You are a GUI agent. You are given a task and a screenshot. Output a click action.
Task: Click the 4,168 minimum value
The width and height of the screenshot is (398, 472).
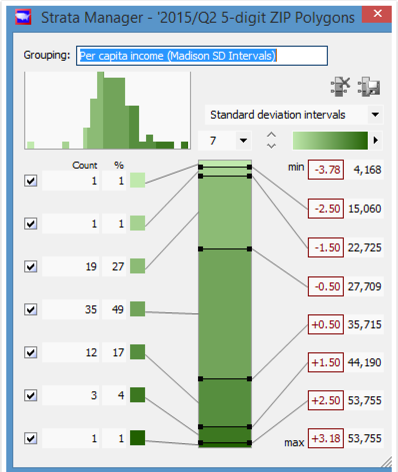tap(367, 170)
